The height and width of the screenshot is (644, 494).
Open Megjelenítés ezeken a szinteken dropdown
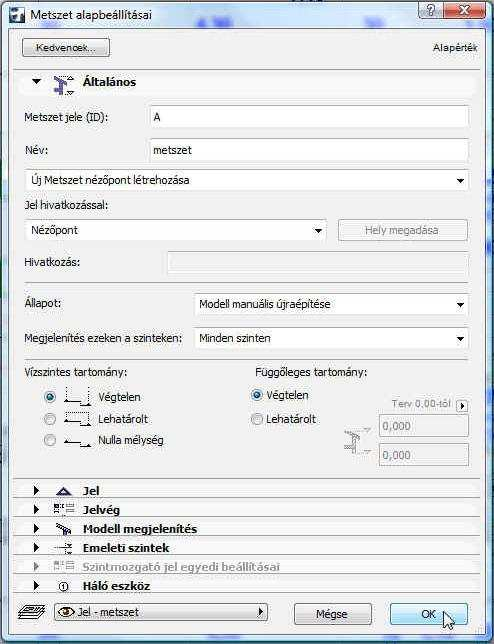[x=331, y=338]
